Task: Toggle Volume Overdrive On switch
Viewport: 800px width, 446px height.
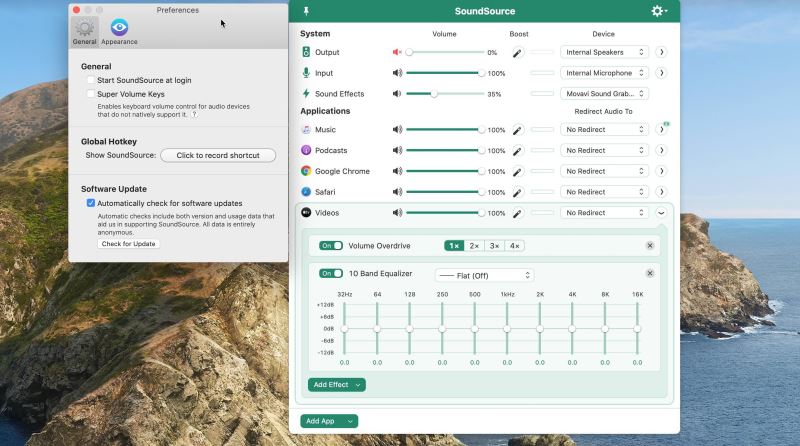Action: click(x=331, y=245)
